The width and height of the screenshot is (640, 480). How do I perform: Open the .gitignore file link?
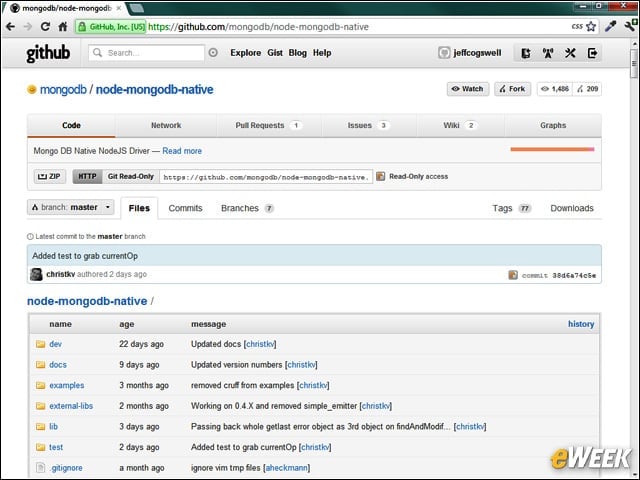click(66, 468)
